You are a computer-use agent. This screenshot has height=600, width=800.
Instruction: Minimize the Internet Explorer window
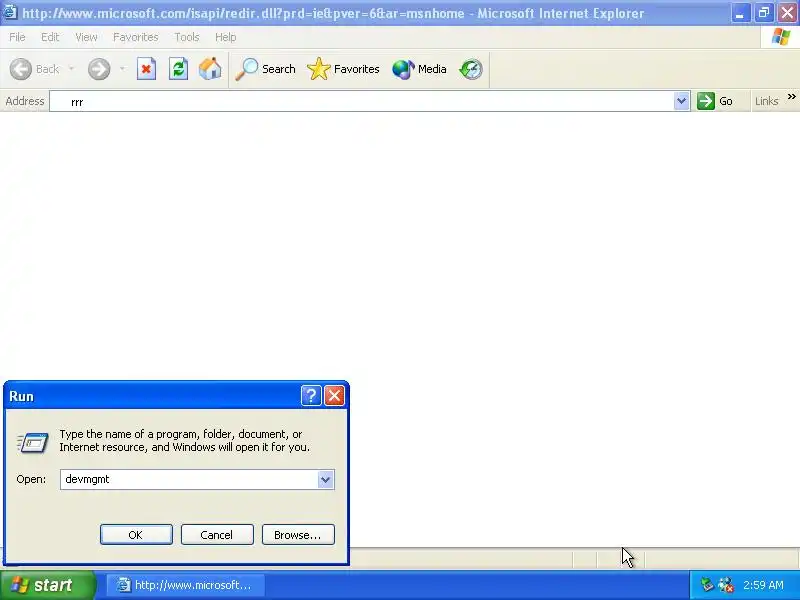tap(739, 13)
